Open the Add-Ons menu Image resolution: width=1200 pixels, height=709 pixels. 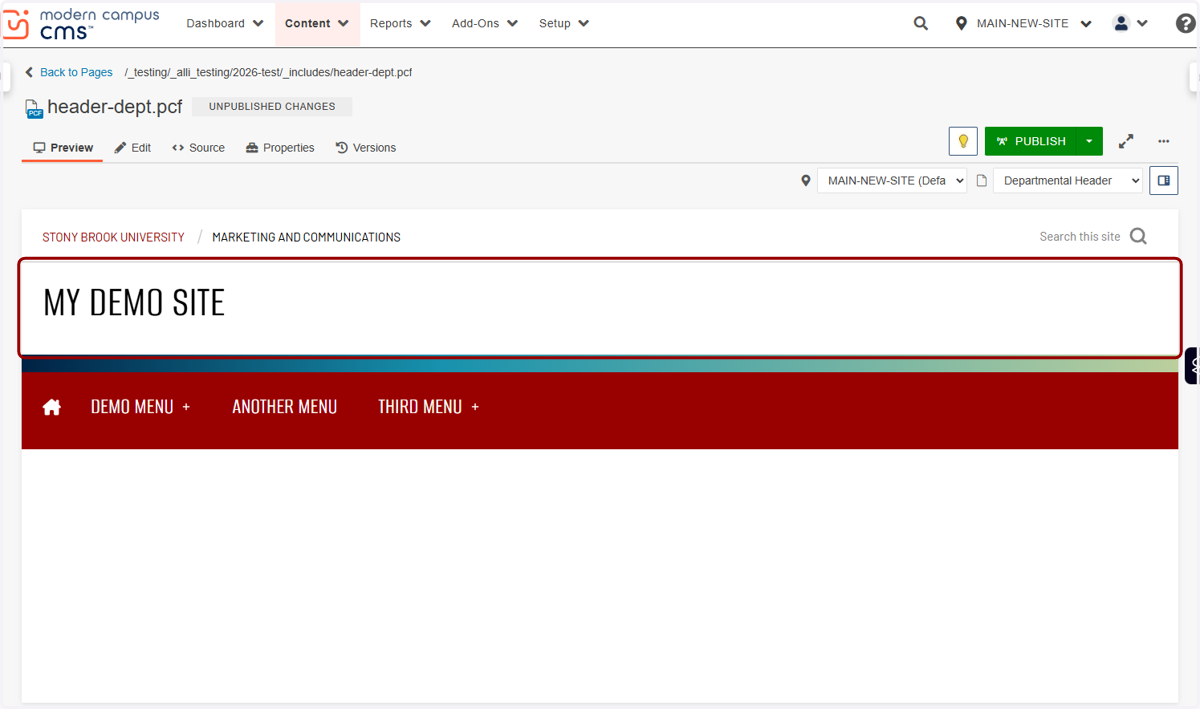click(485, 23)
